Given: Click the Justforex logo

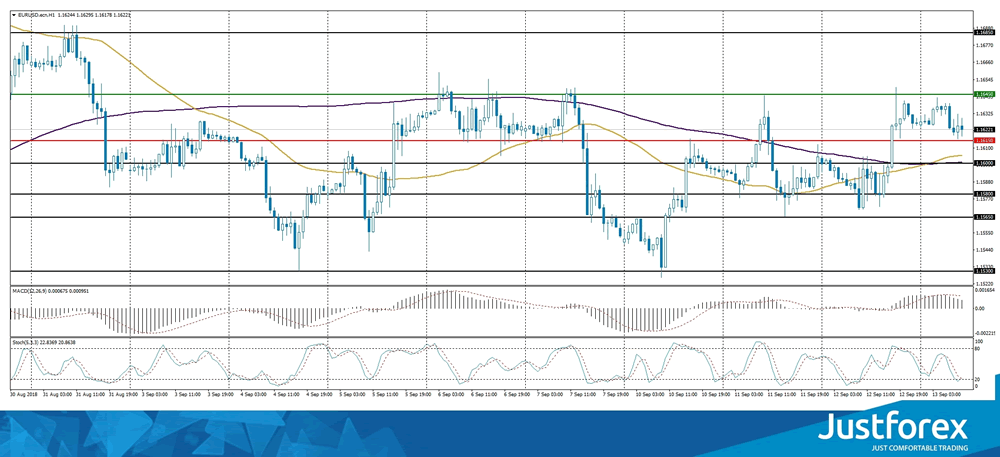Looking at the screenshot, I should click(893, 430).
